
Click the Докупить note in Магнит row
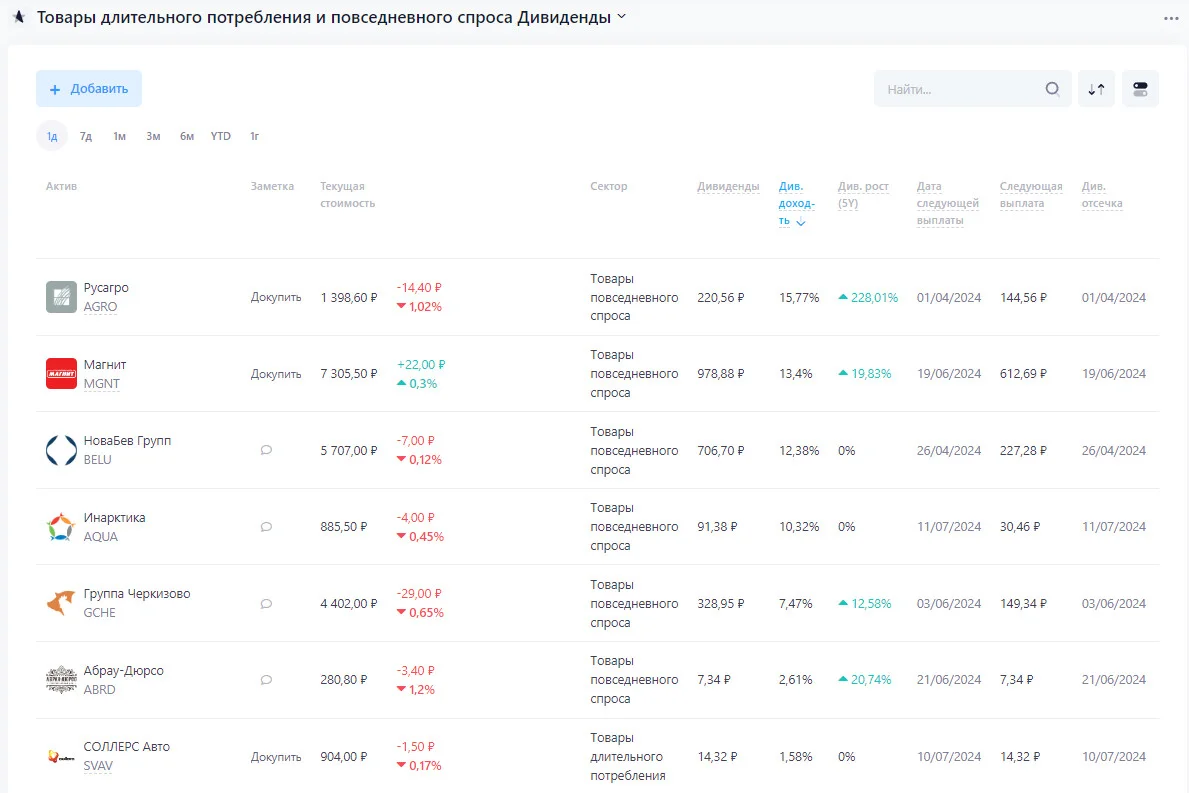click(276, 374)
